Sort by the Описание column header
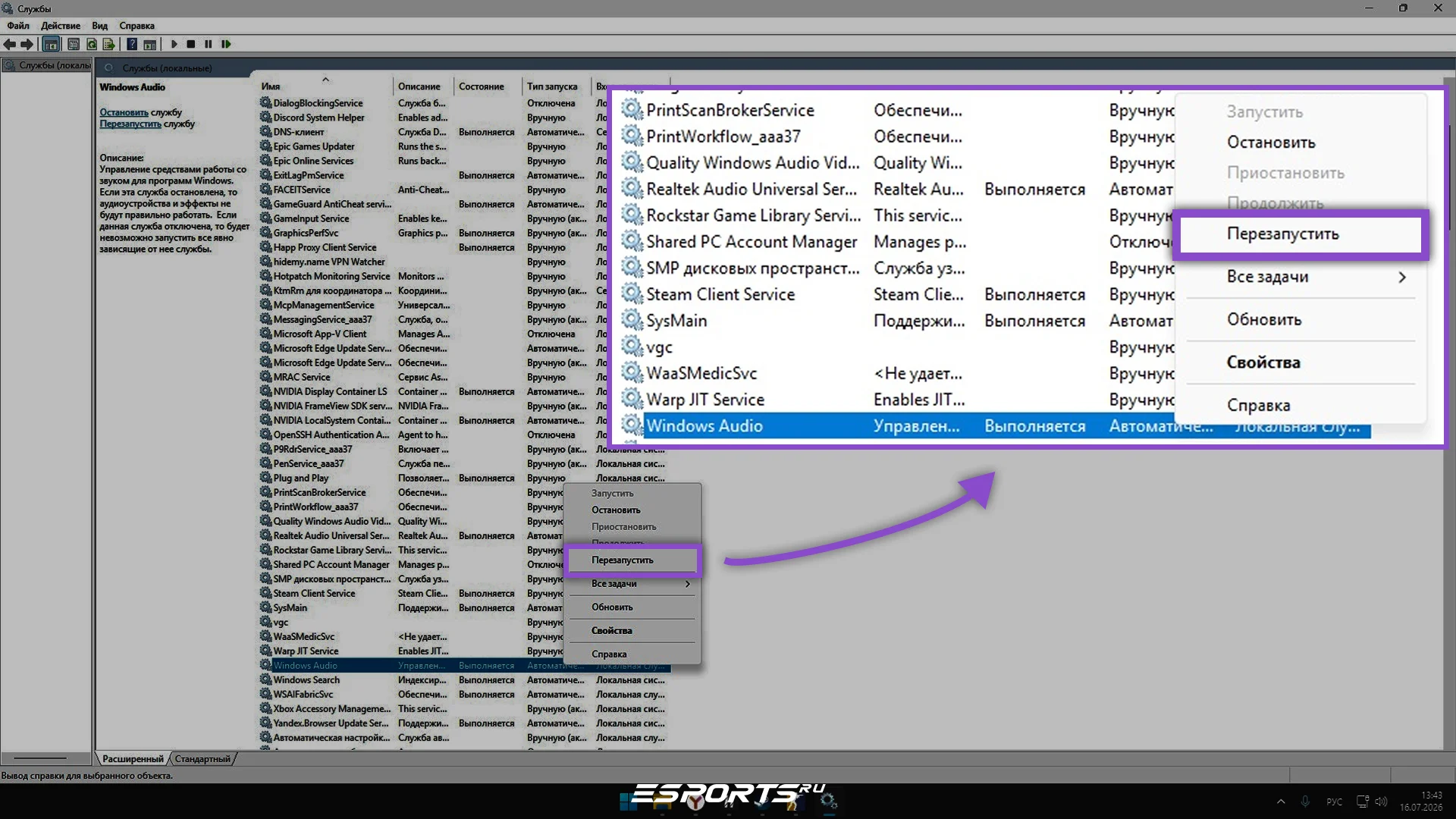The height and width of the screenshot is (819, 1456). tap(423, 86)
